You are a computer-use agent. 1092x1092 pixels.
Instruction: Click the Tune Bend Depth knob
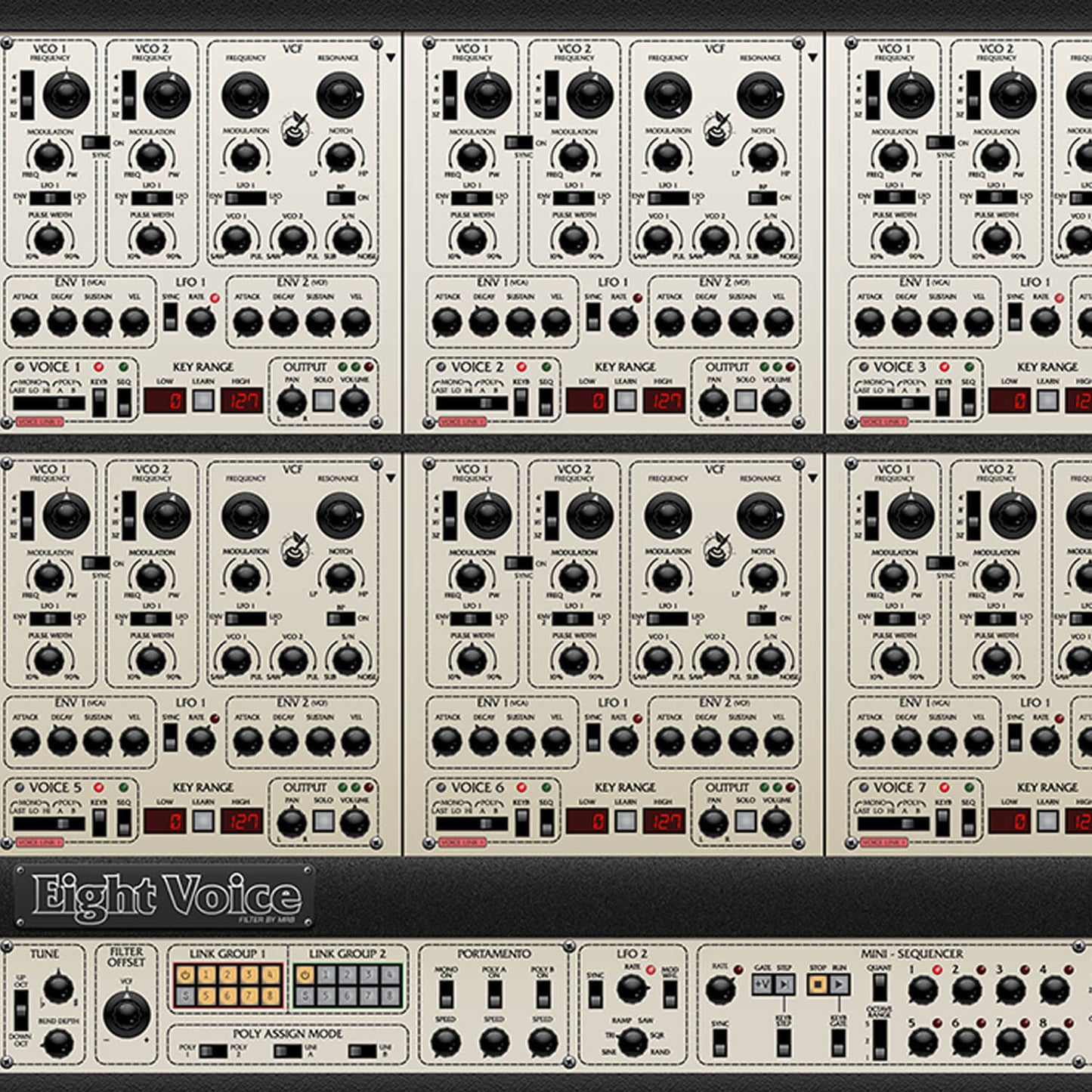pos(58,1044)
